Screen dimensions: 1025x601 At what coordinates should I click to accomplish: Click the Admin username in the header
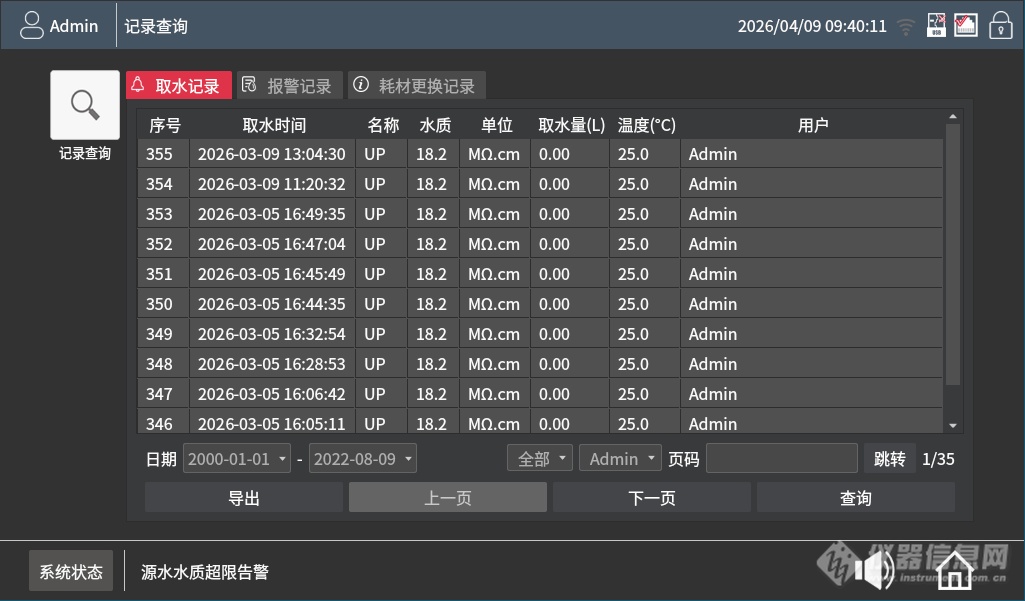[74, 26]
